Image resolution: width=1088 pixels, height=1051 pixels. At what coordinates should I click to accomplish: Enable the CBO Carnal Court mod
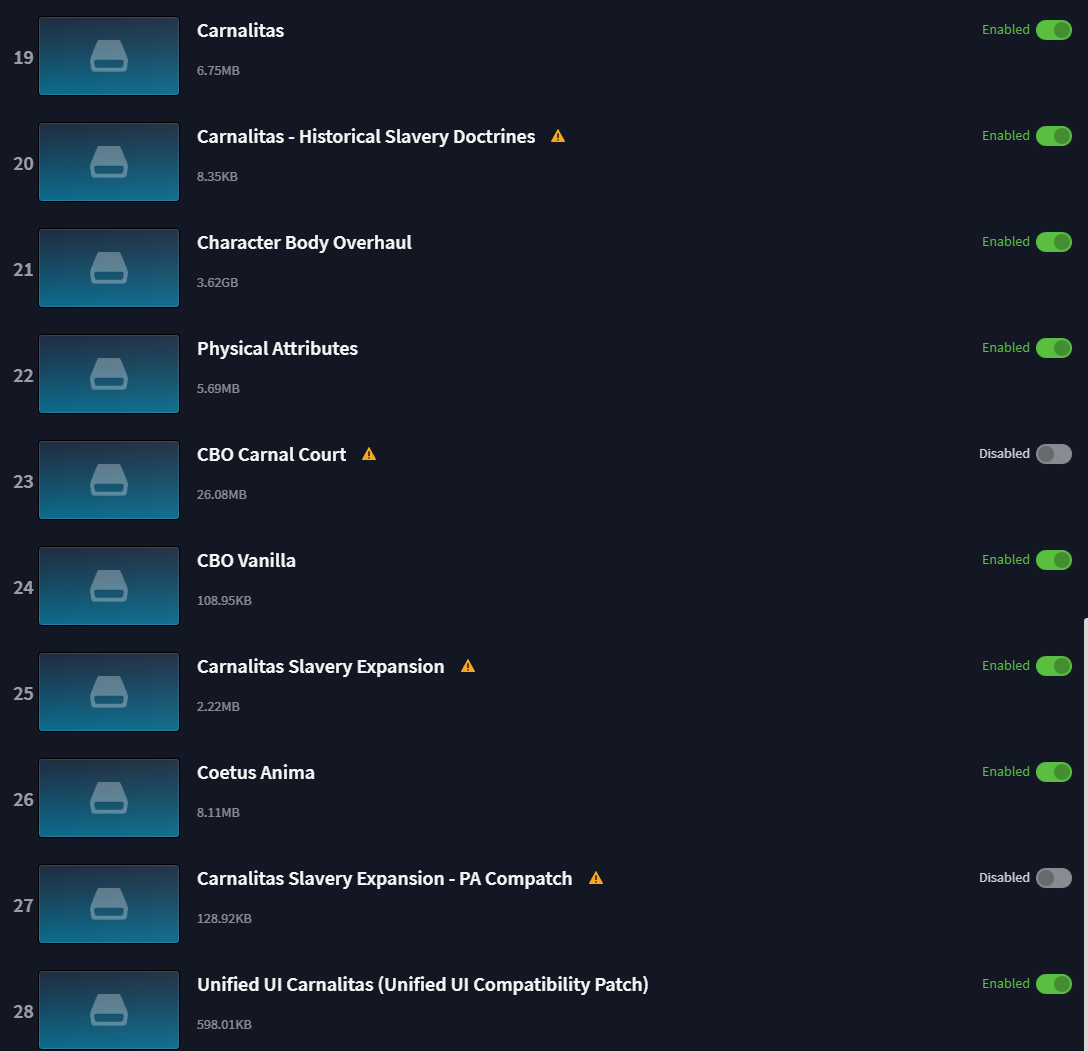click(1053, 454)
